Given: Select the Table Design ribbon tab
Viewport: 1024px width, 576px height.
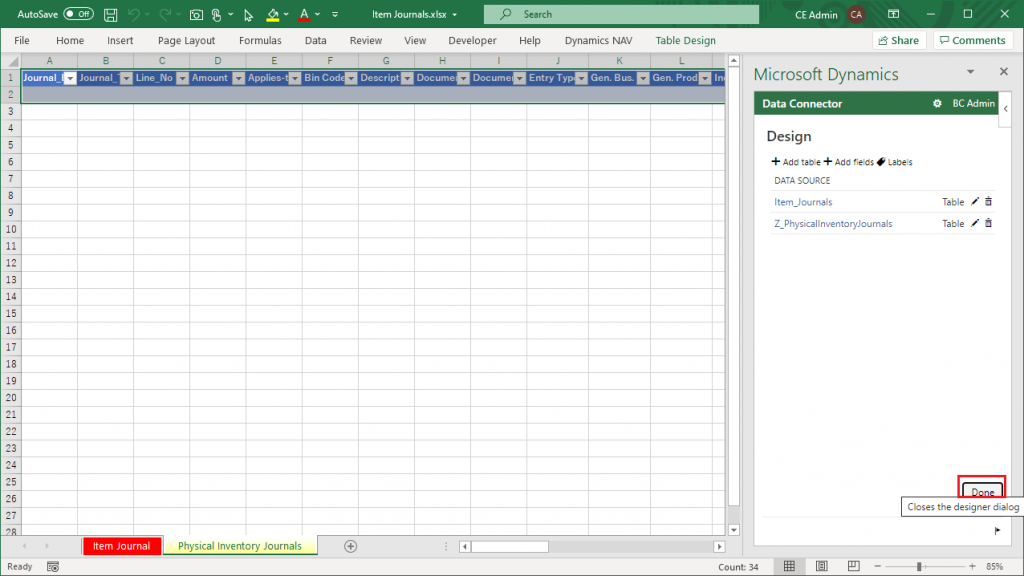Looking at the screenshot, I should tap(685, 40).
